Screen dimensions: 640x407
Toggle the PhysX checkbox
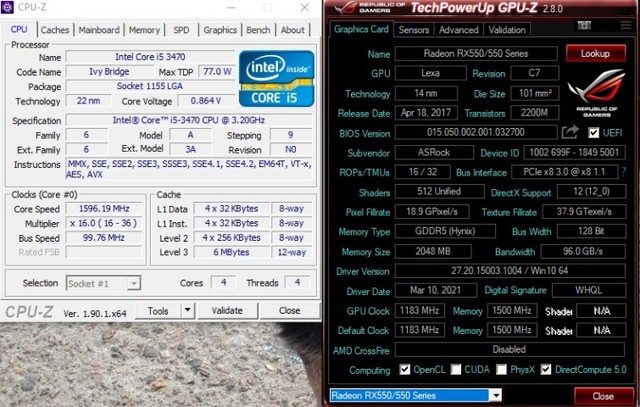501,369
